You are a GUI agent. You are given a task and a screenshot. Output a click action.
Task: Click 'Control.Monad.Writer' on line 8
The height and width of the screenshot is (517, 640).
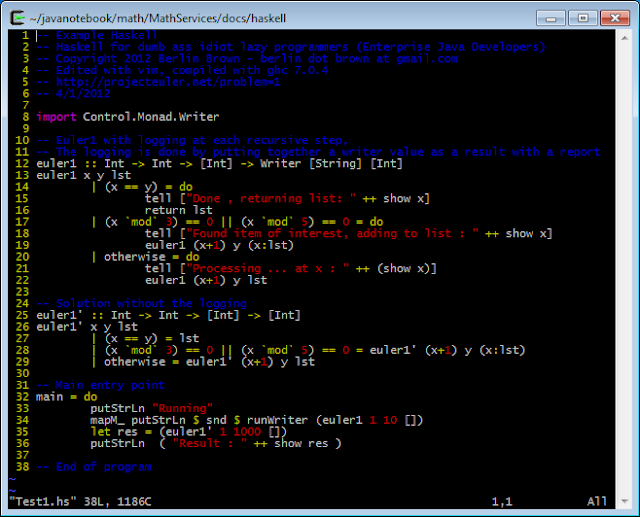pyautogui.click(x=151, y=117)
